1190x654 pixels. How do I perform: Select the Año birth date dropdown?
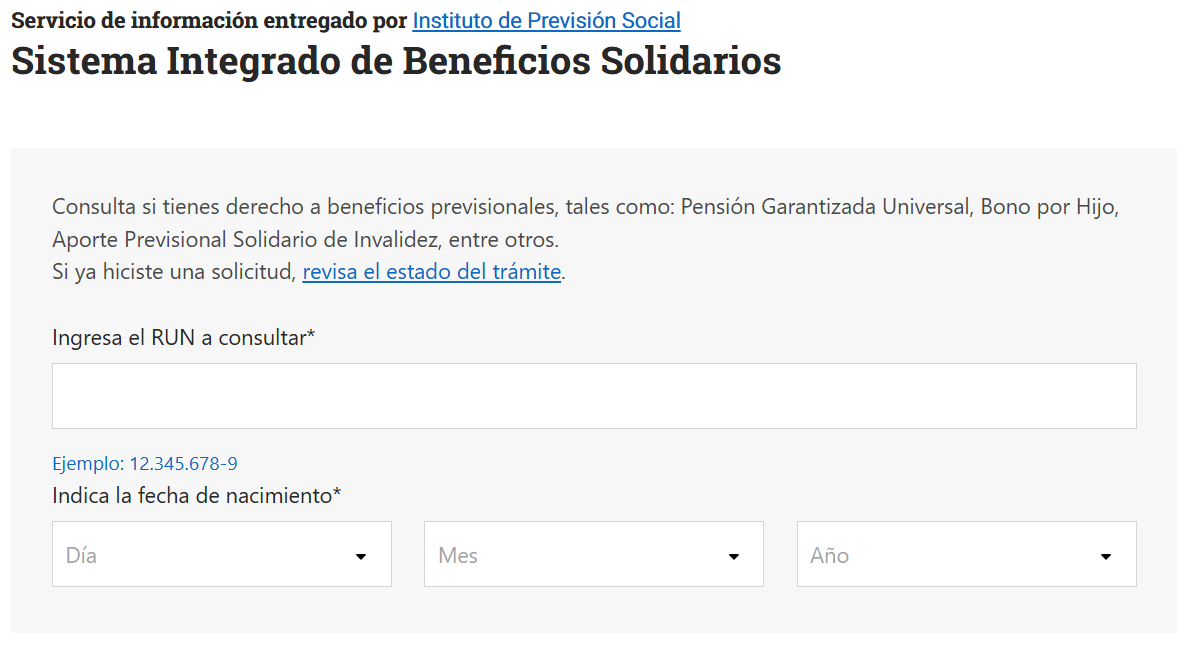coord(966,554)
